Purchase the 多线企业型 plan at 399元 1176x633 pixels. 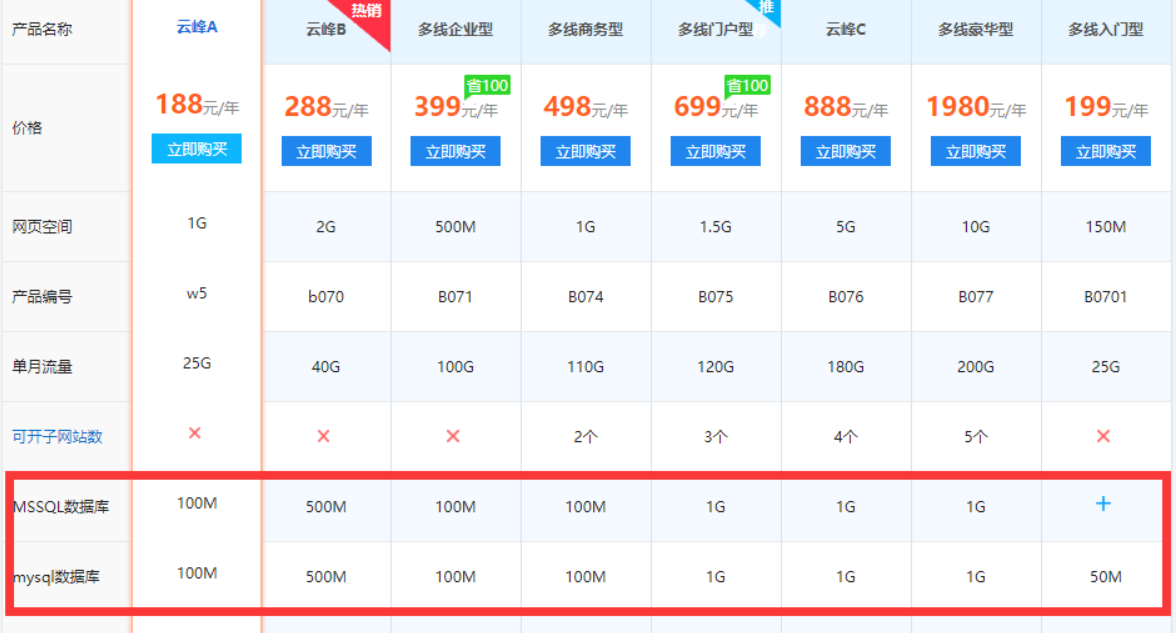(455, 152)
